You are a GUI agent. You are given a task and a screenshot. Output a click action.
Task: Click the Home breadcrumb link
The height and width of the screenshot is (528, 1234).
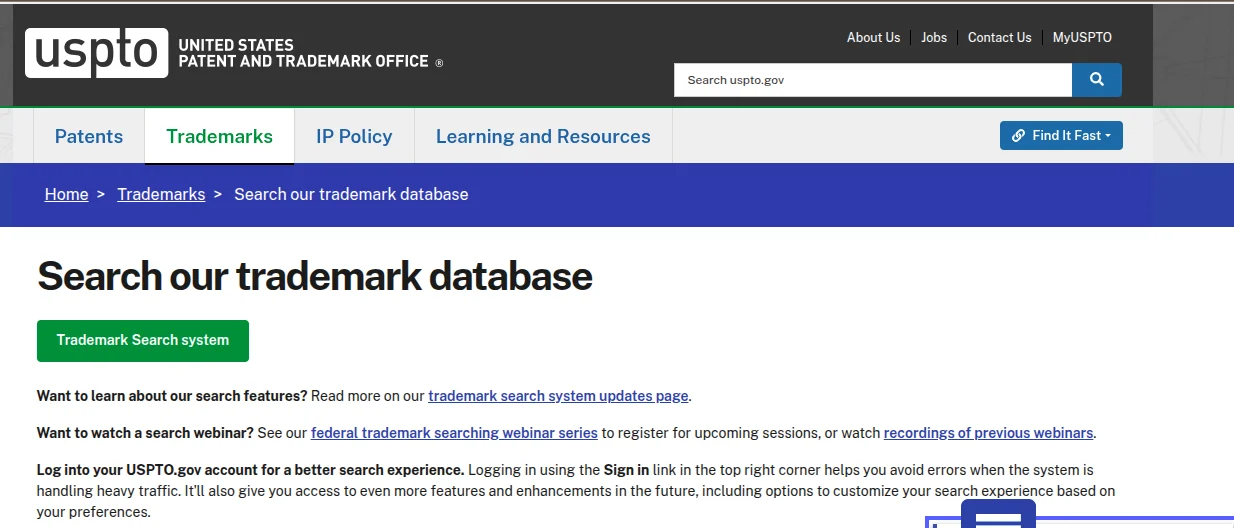pos(66,194)
